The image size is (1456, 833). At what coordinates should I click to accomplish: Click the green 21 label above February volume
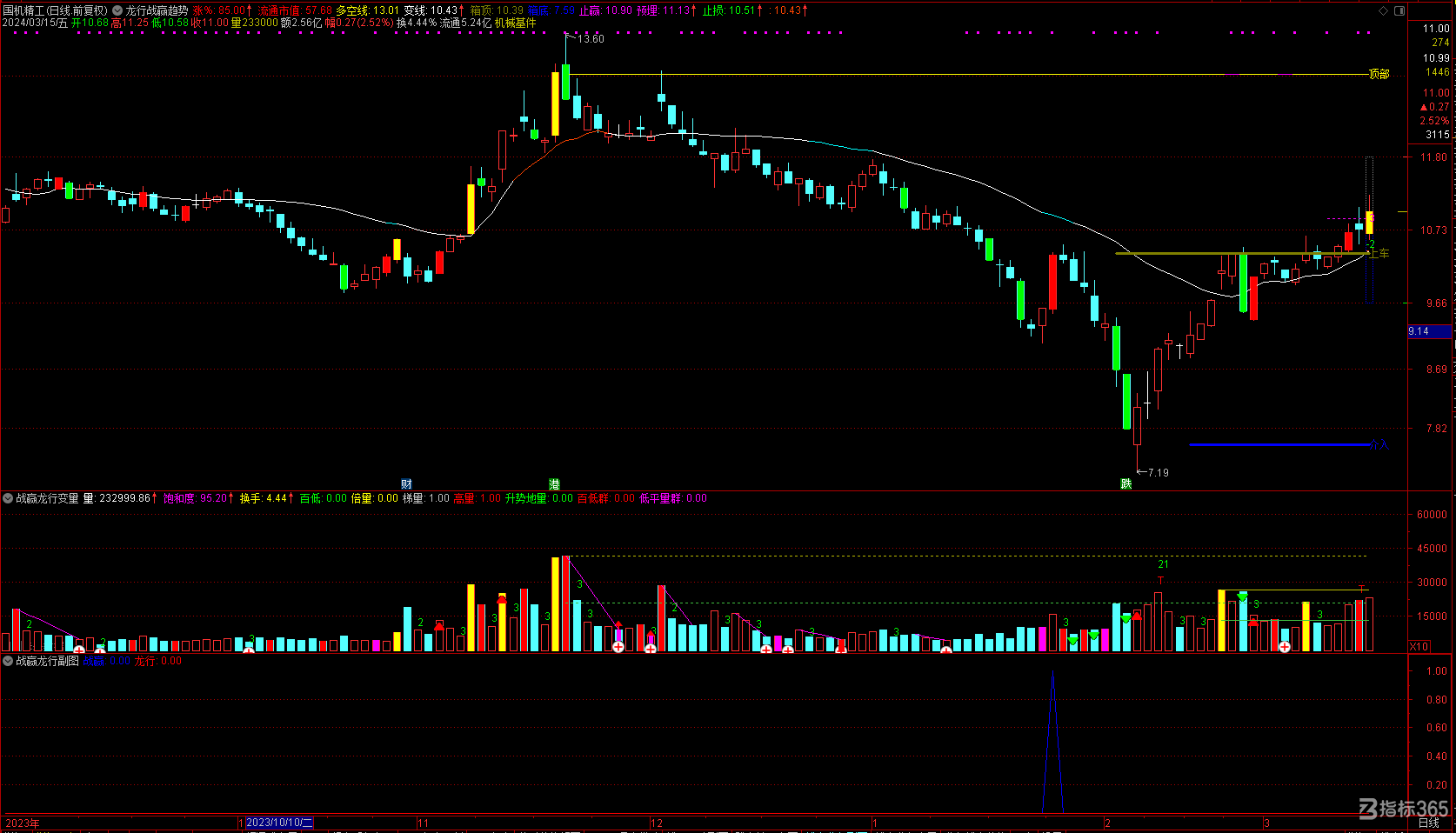(1163, 564)
